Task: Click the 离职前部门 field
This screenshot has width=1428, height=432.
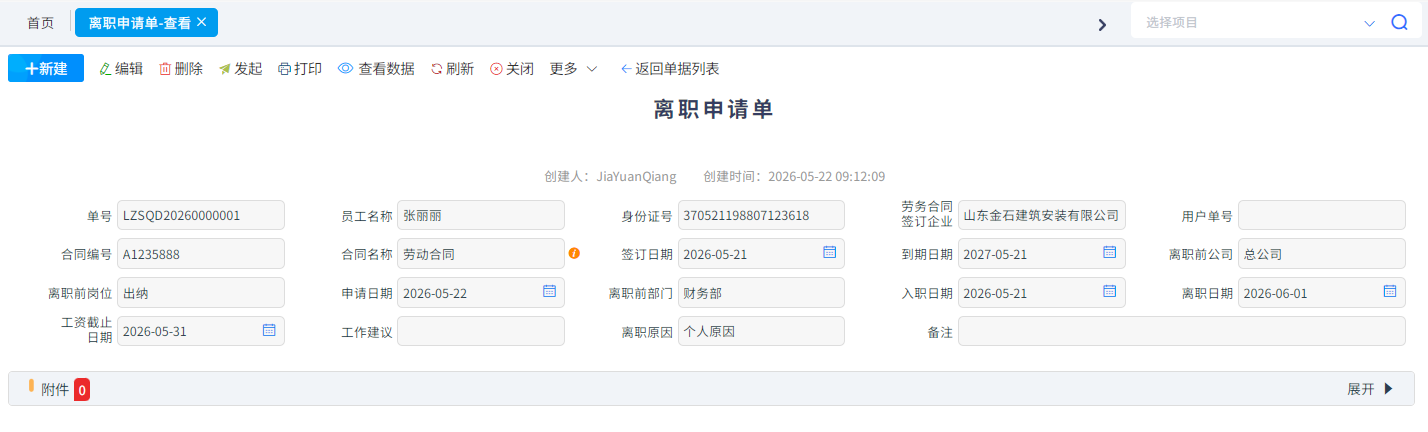Action: [x=761, y=293]
